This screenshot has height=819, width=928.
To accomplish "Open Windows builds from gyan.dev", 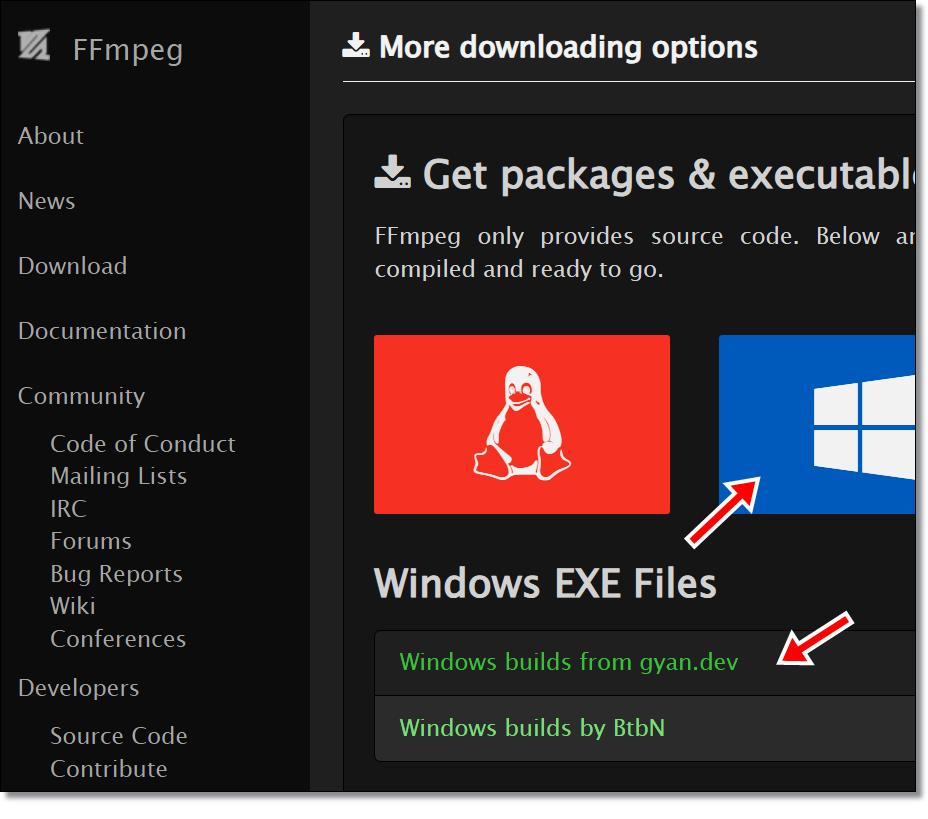I will 569,662.
